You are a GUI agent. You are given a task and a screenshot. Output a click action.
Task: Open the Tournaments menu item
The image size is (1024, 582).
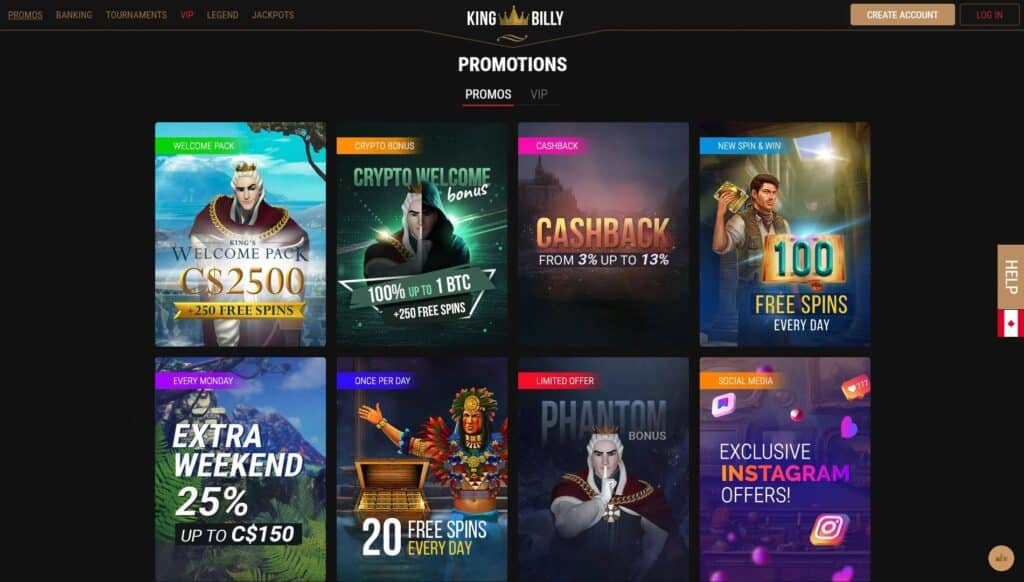coord(136,14)
